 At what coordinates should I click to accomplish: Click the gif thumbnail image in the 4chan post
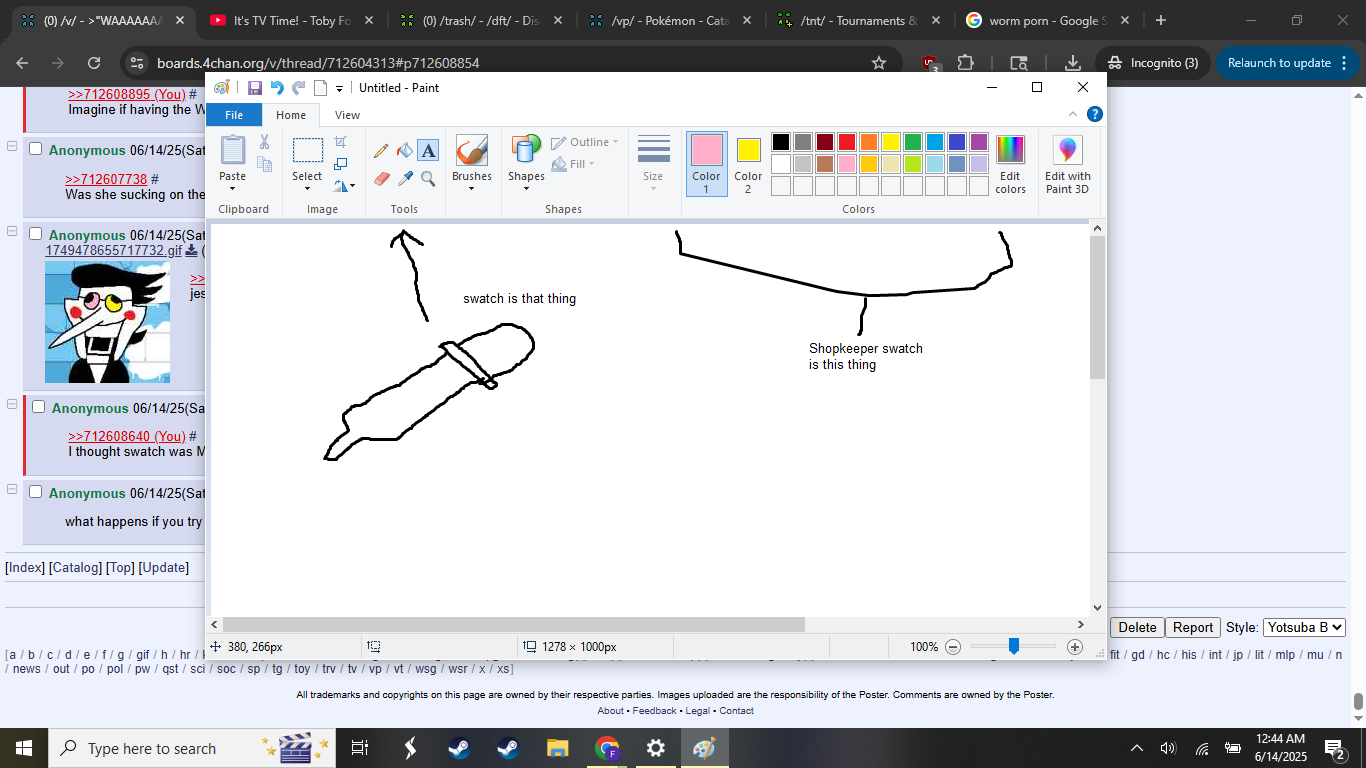tap(108, 322)
